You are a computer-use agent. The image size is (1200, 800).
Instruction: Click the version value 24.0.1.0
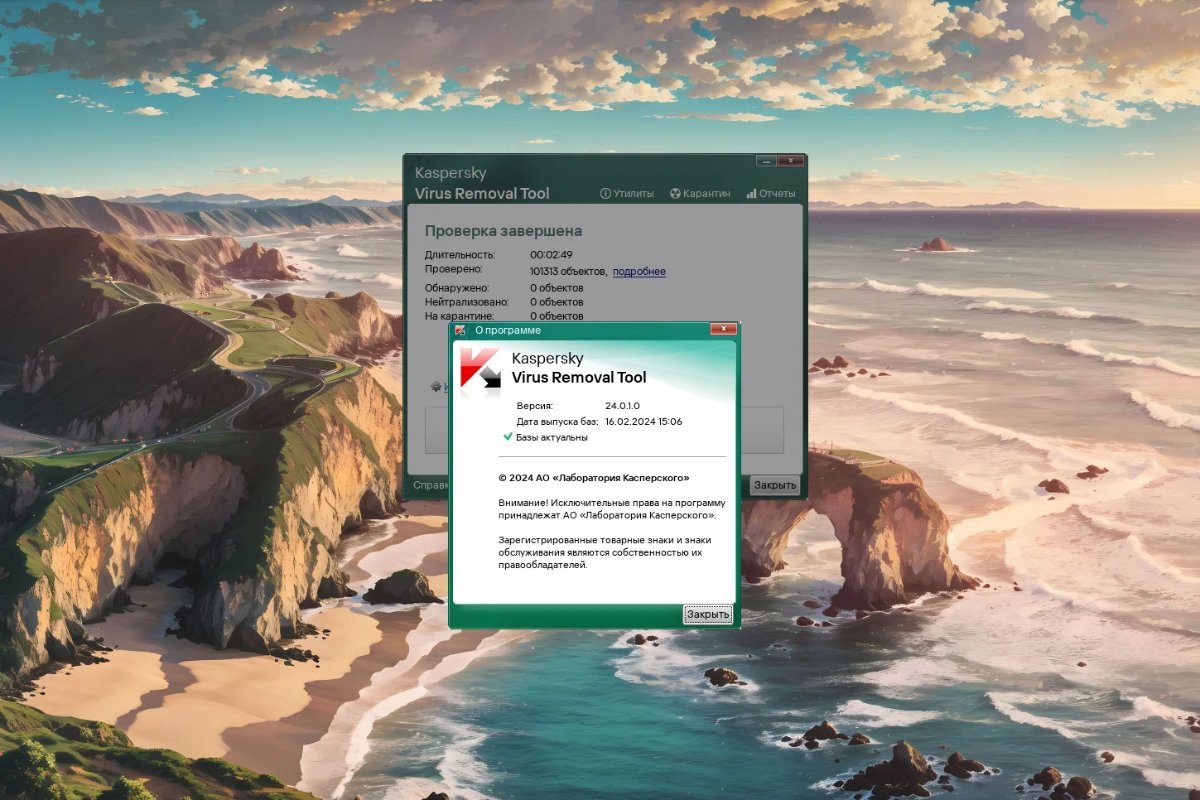click(x=622, y=406)
